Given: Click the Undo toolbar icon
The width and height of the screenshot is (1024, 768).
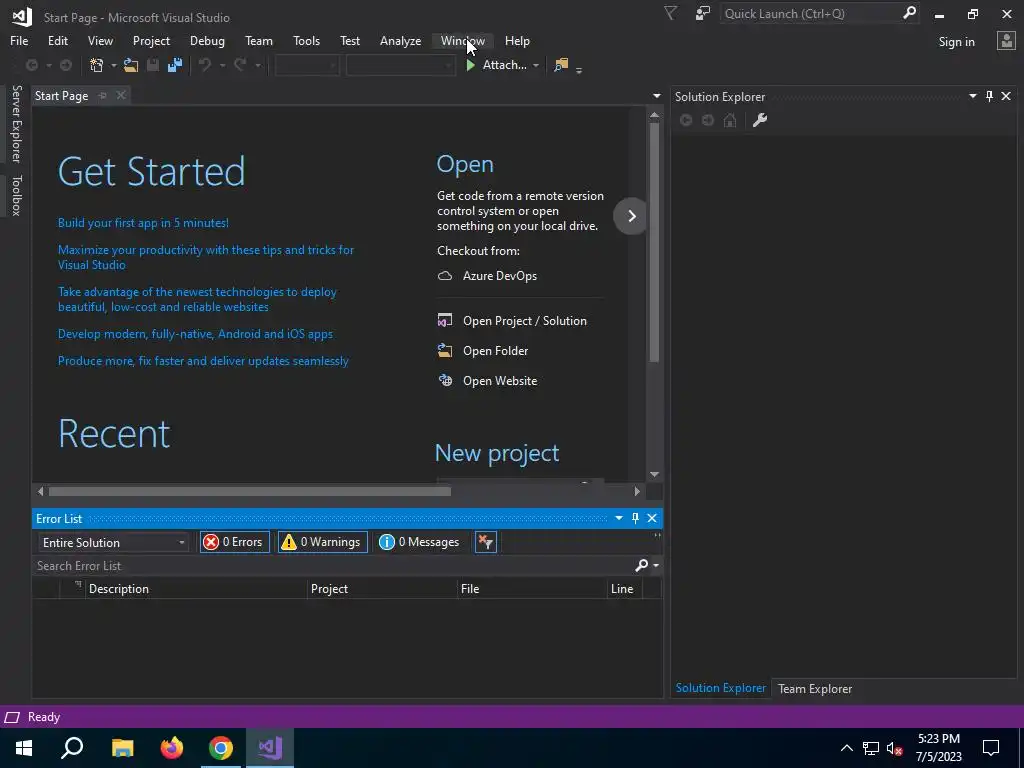Looking at the screenshot, I should 205,65.
